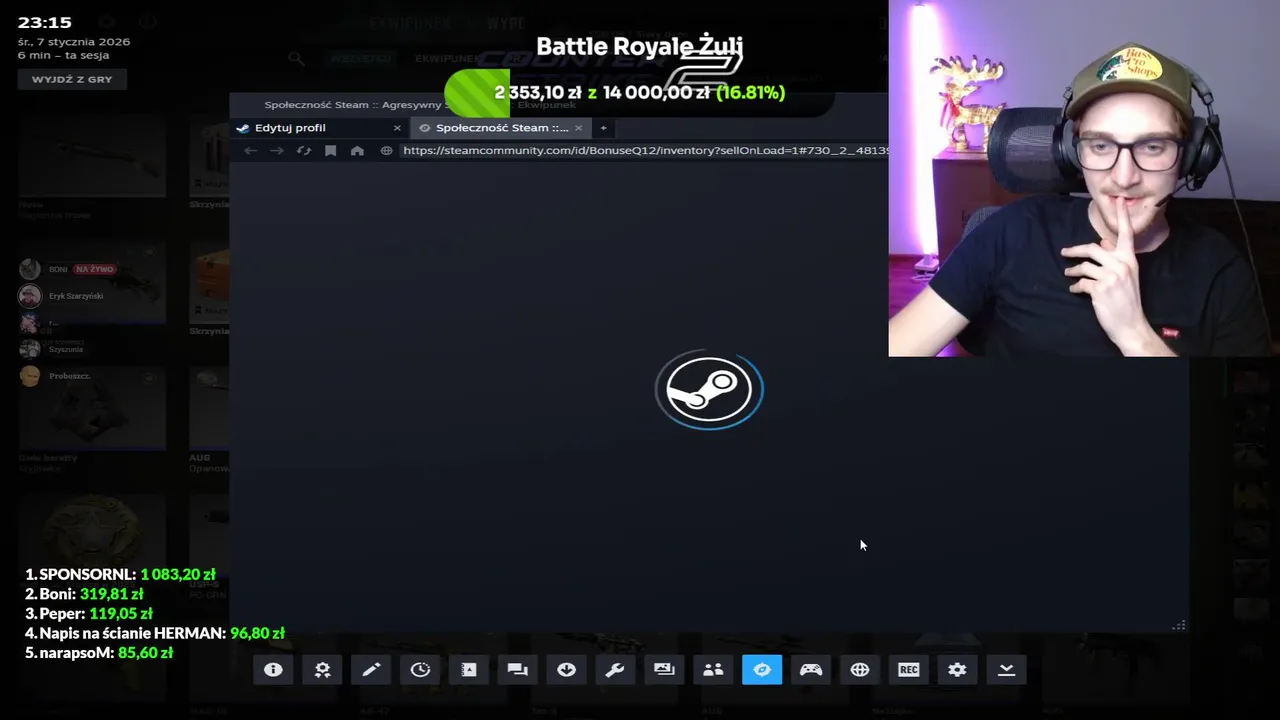Start game recording with REC button
The height and width of the screenshot is (720, 1280).
908,670
